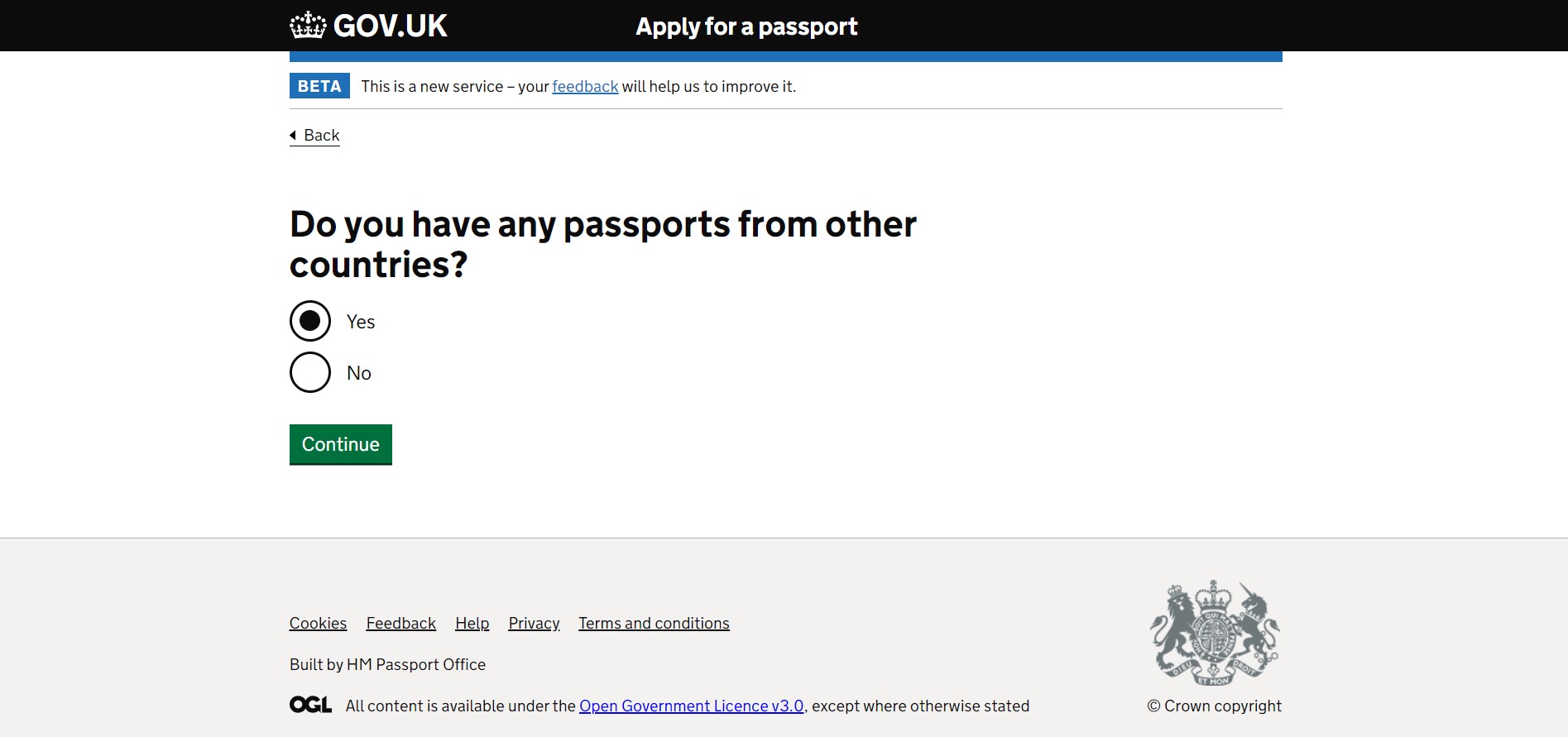Viewport: 1568px width, 737px height.
Task: Open the Help footer link
Action: click(x=472, y=623)
